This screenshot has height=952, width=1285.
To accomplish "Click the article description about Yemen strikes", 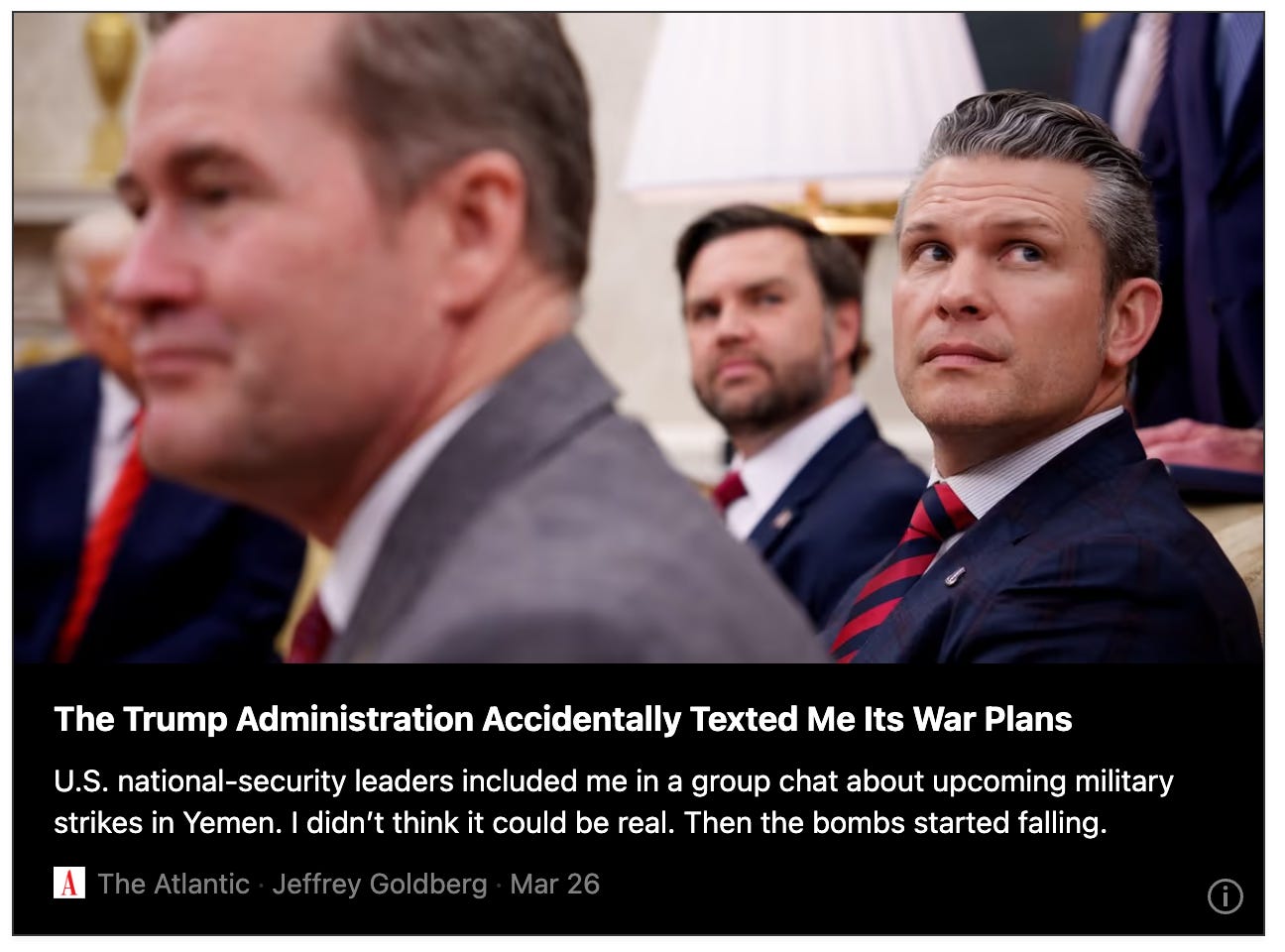I will (x=613, y=802).
